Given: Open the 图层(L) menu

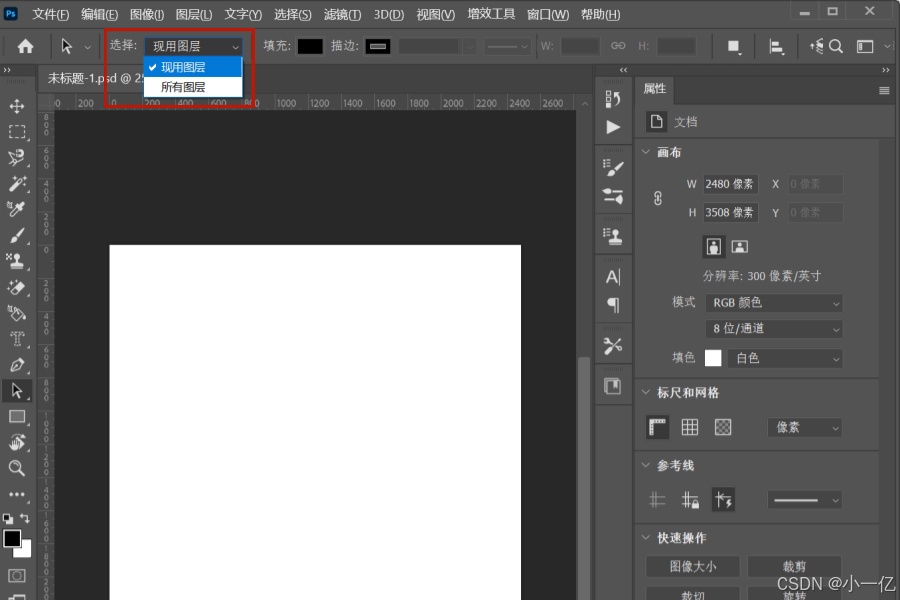Looking at the screenshot, I should click(x=193, y=14).
